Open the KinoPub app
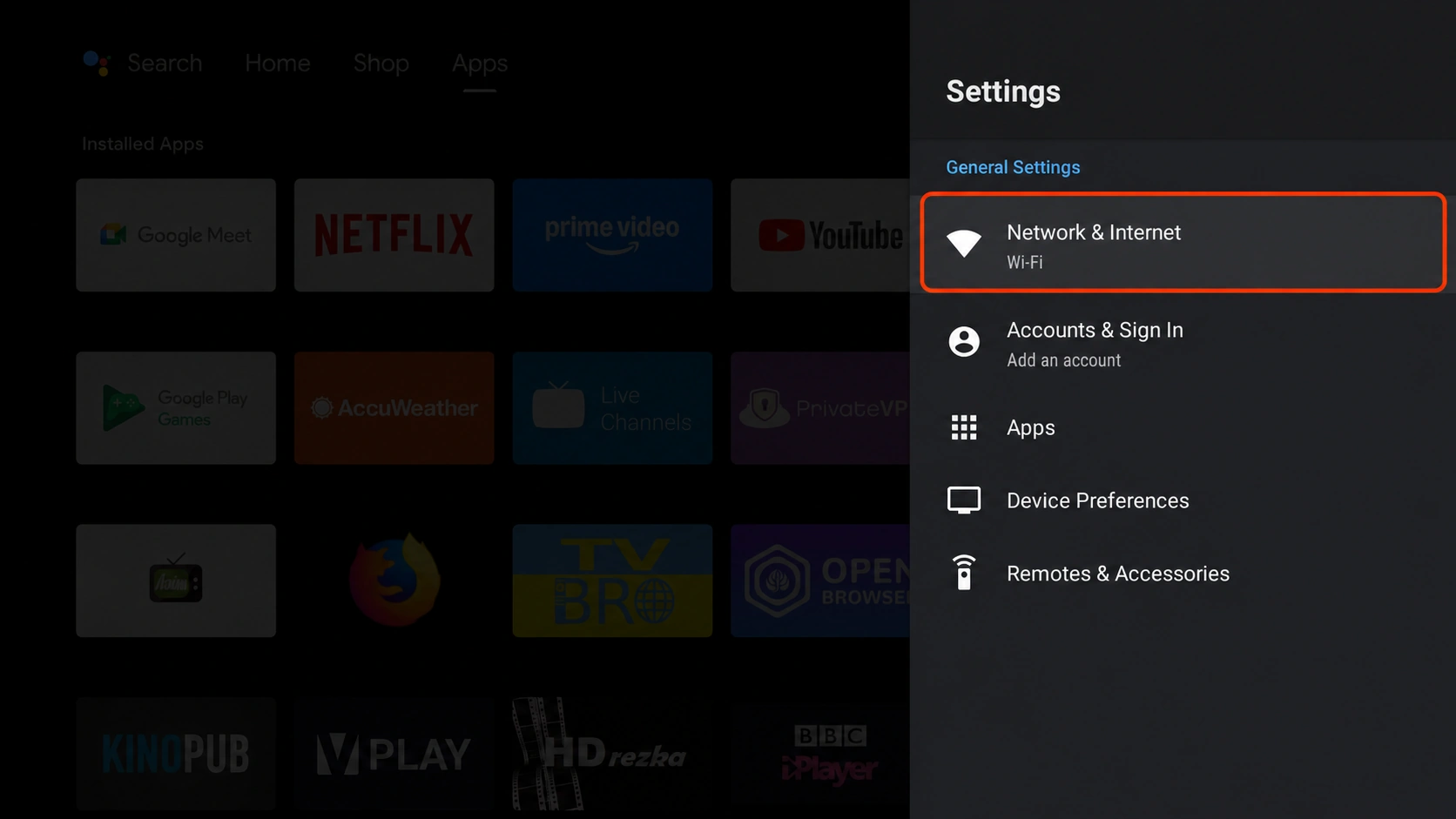The height and width of the screenshot is (819, 1456). 176,754
